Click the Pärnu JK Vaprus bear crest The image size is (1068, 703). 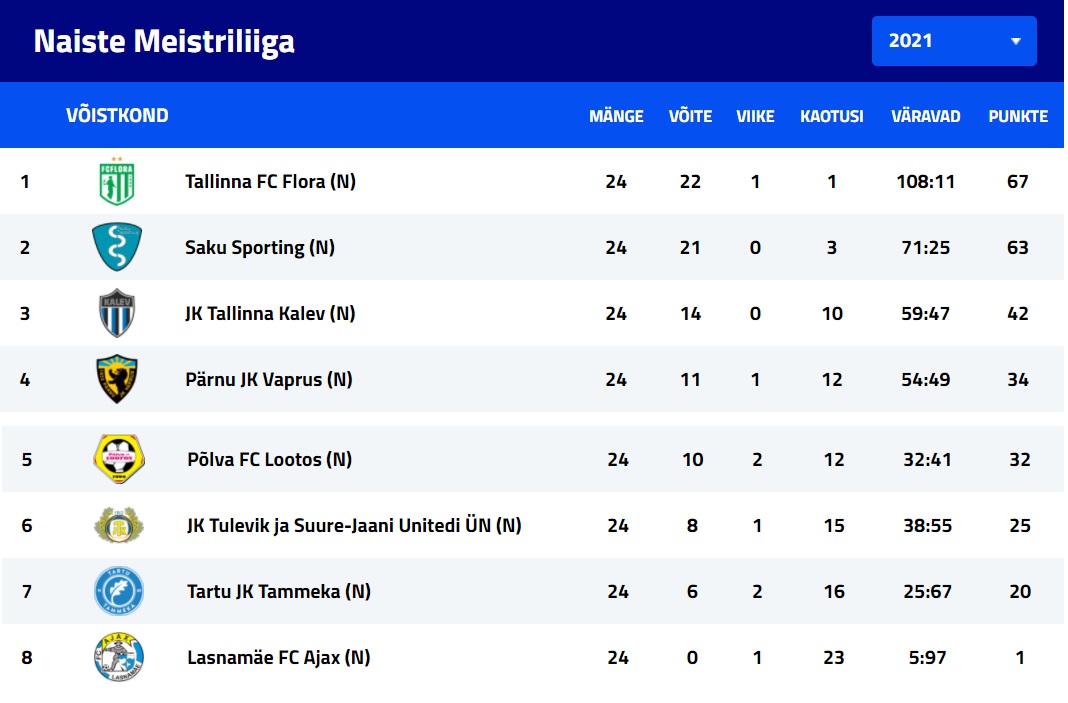pyautogui.click(x=117, y=379)
